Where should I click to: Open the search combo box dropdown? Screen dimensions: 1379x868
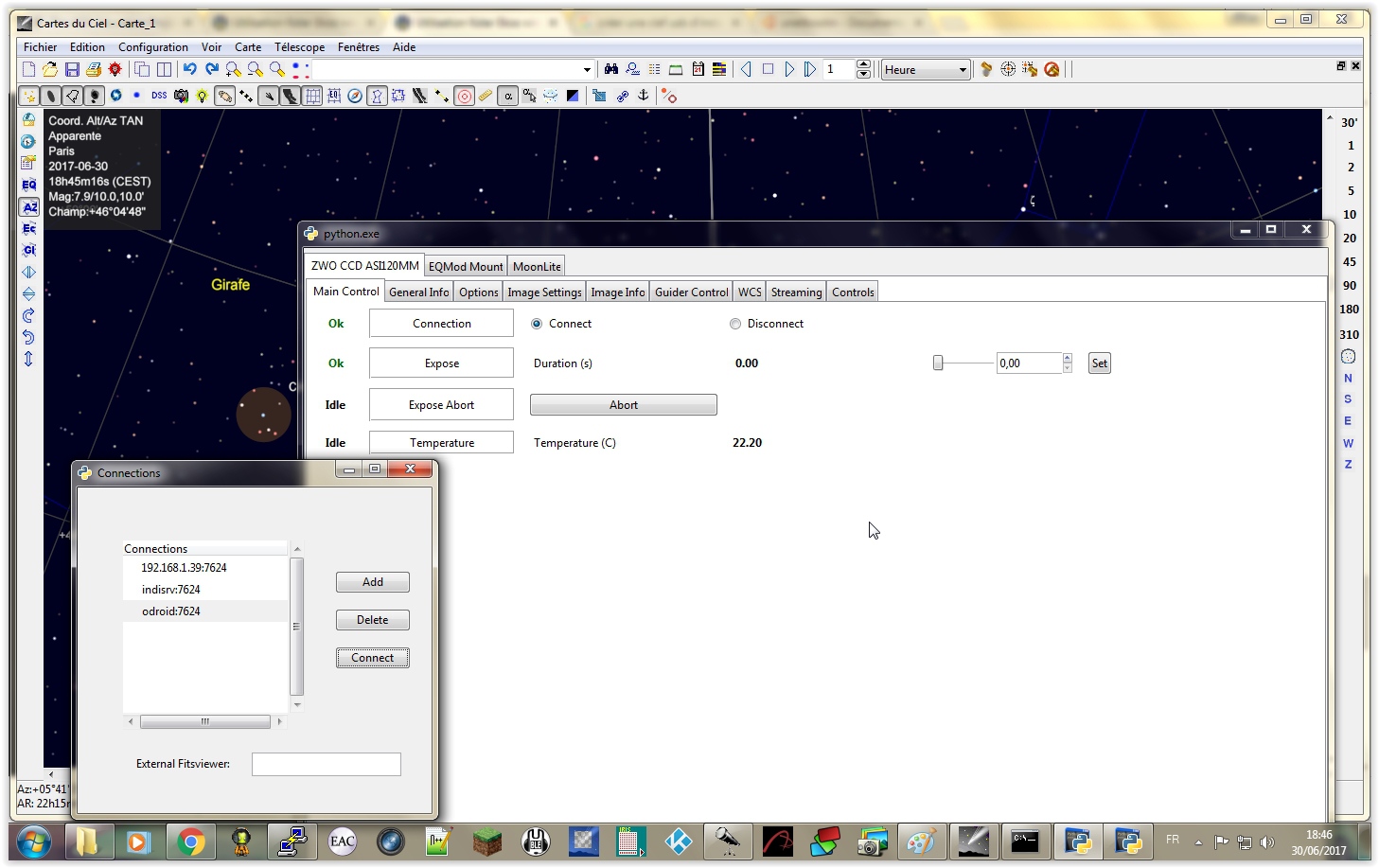pyautogui.click(x=587, y=69)
